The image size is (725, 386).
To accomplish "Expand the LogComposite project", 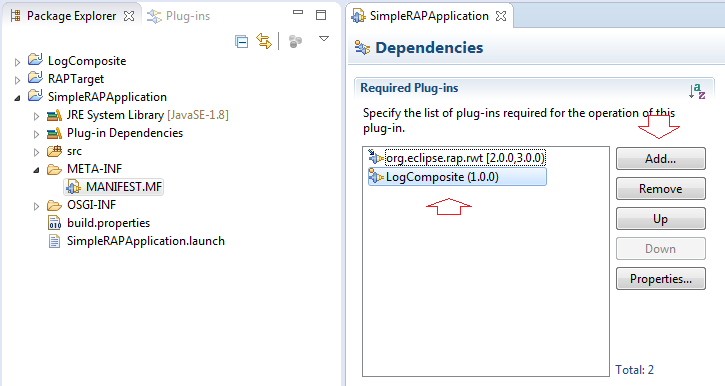I will click(x=17, y=62).
